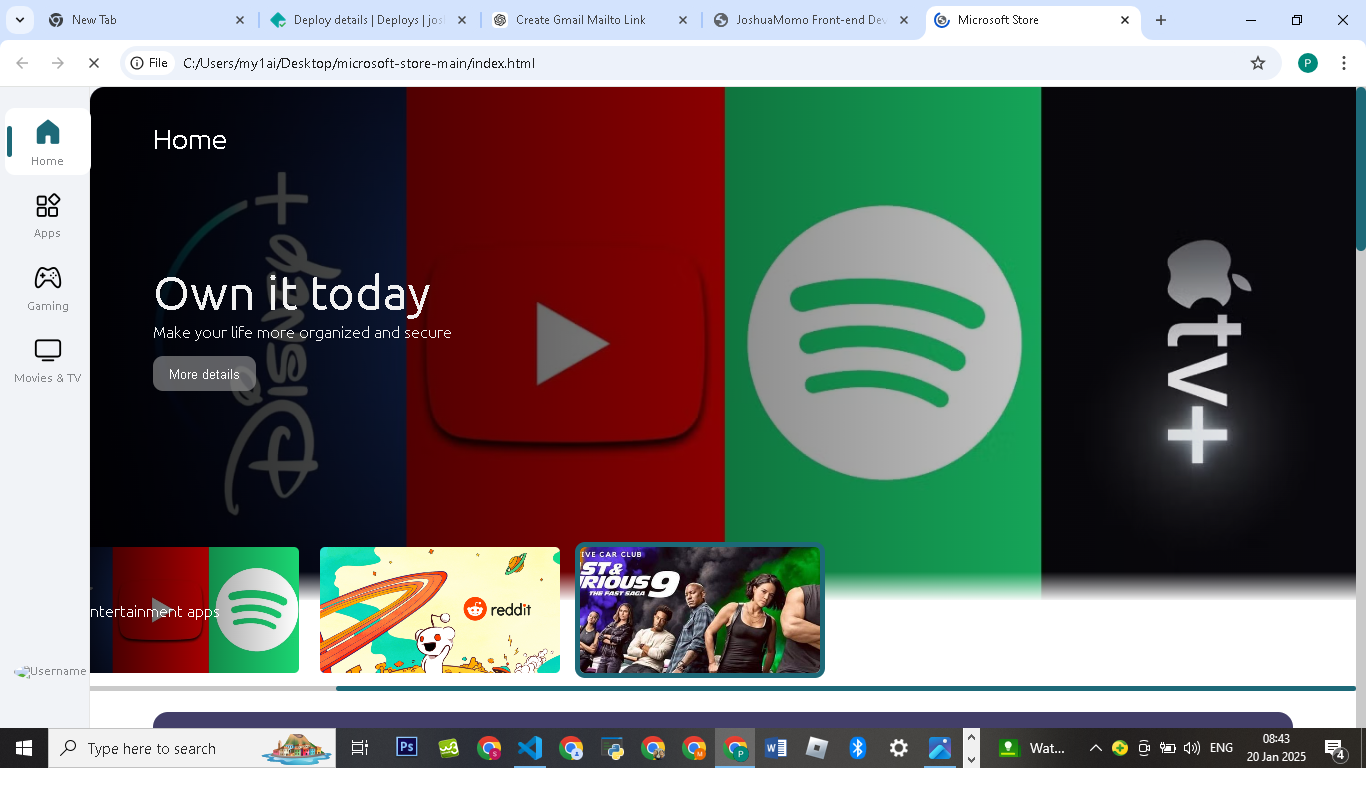Select the Entertainment apps thumbnail card
1366x805 pixels.
click(x=194, y=610)
